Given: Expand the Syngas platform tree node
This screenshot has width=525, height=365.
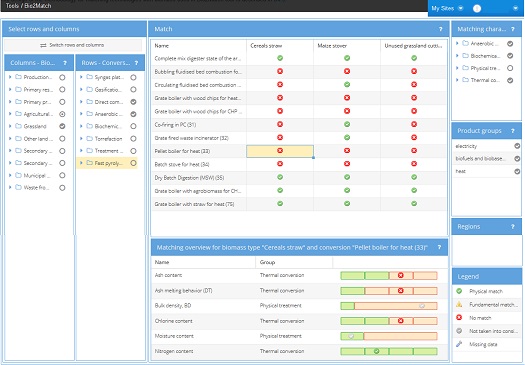Looking at the screenshot, I should click(x=81, y=77).
